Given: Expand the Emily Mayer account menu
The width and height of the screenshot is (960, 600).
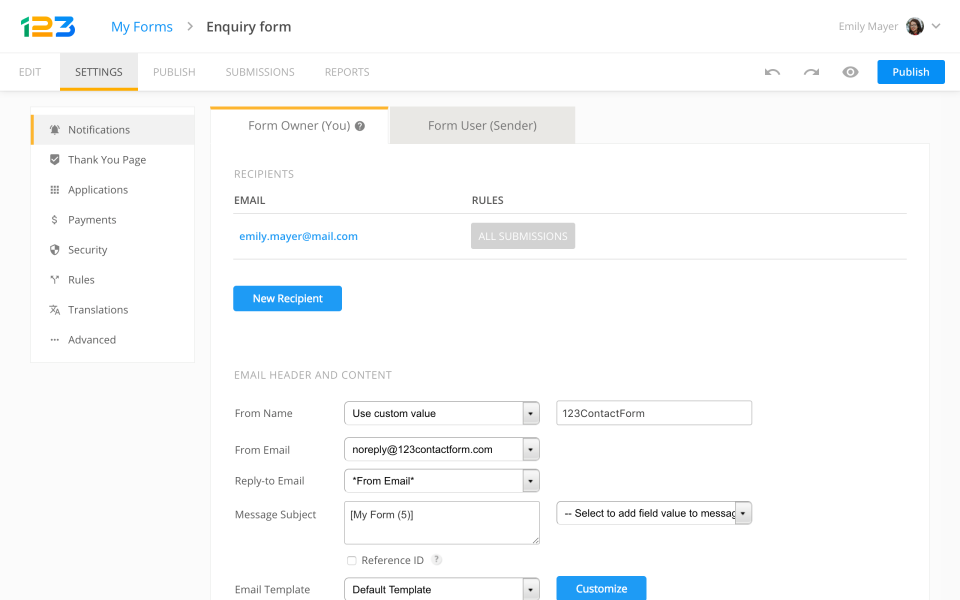Looking at the screenshot, I should (x=936, y=27).
